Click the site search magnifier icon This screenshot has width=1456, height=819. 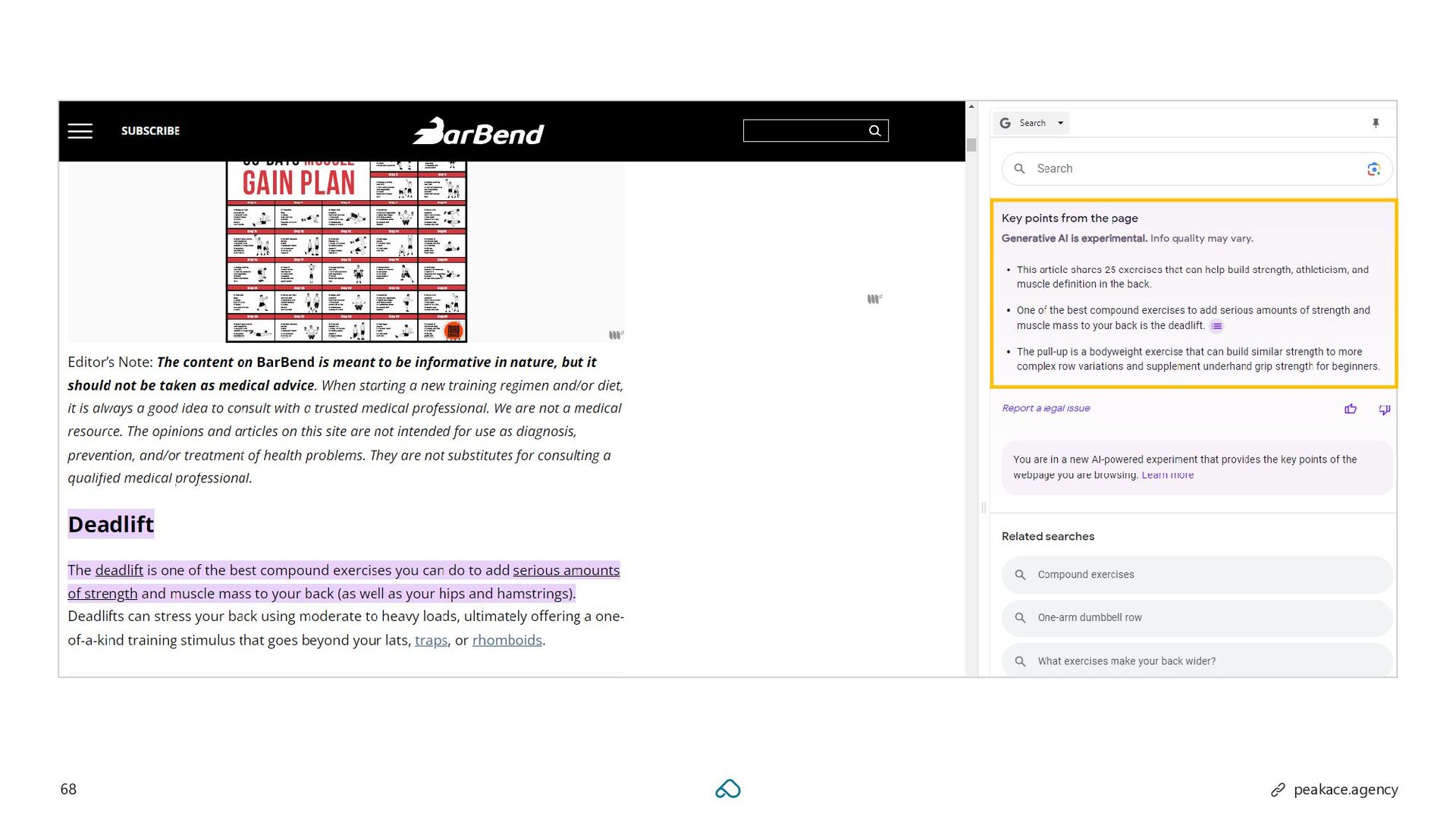point(874,131)
